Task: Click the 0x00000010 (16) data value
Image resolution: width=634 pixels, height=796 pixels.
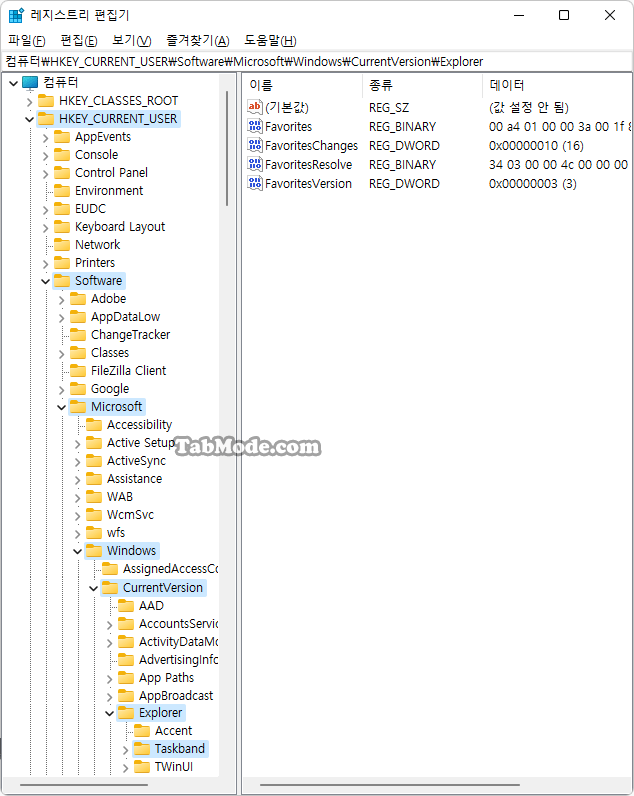Action: point(536,146)
